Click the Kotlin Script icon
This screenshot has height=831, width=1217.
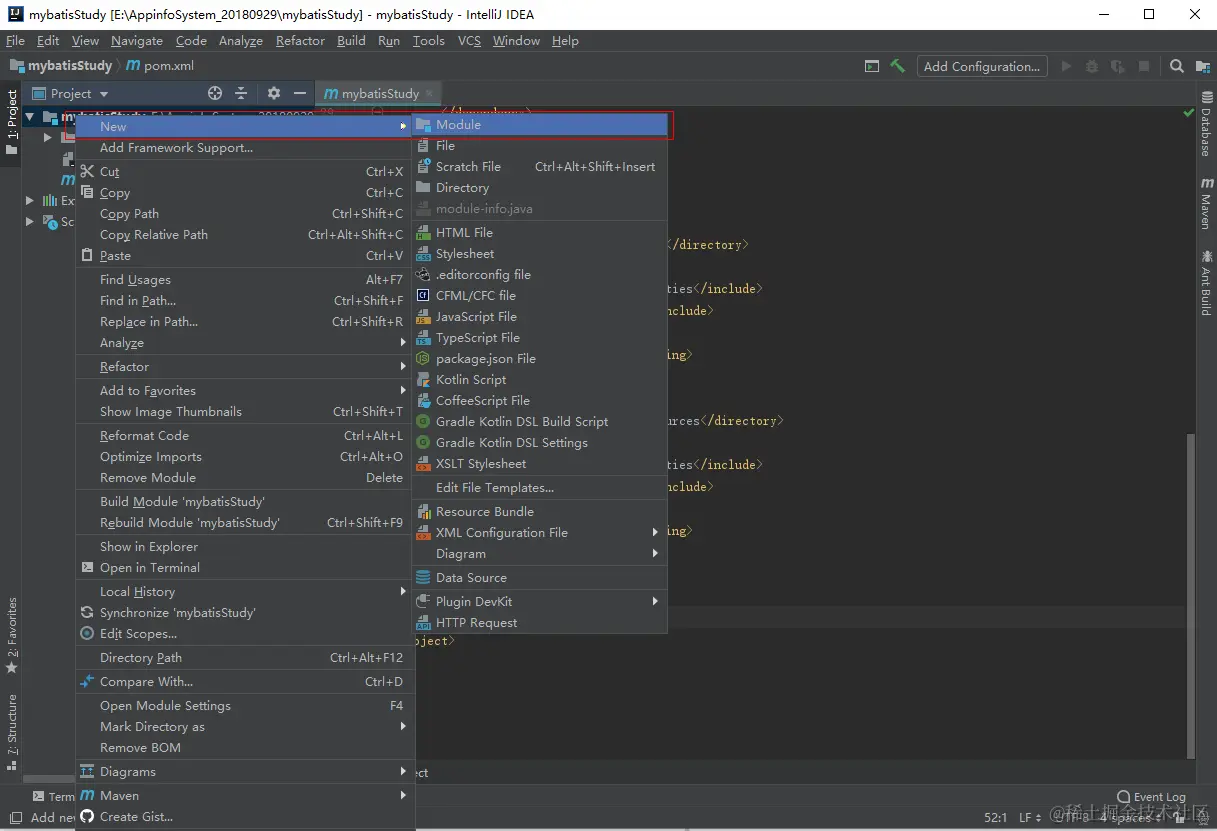pos(423,380)
